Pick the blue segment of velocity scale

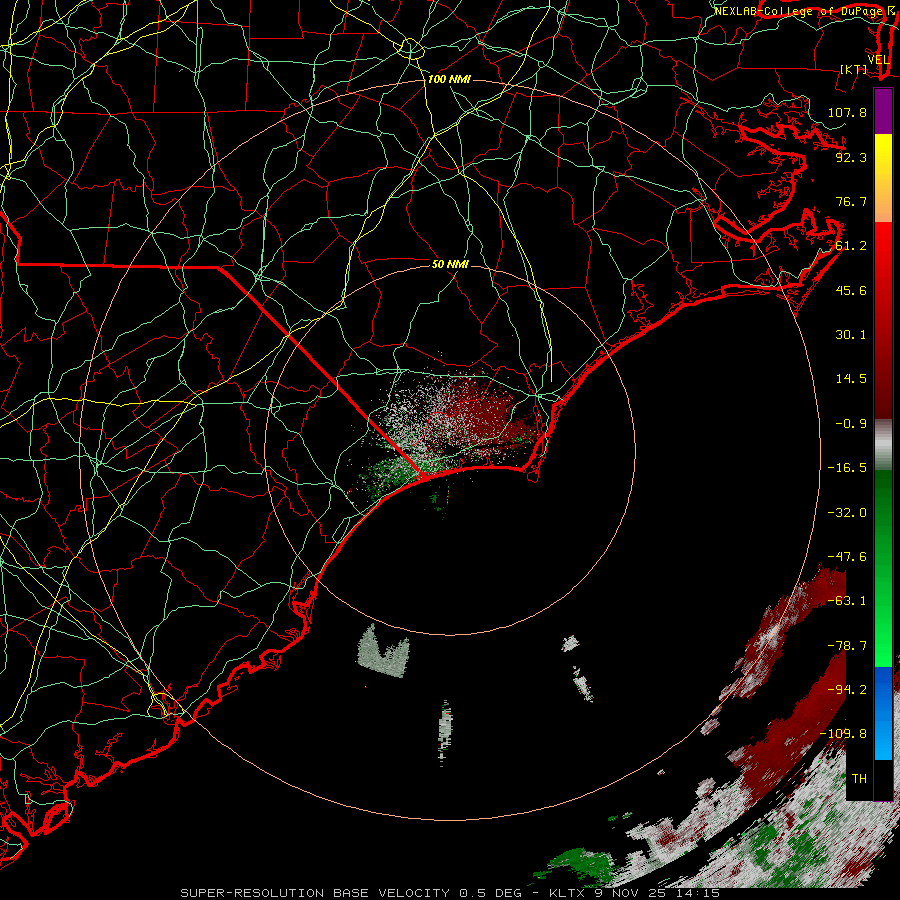883,713
